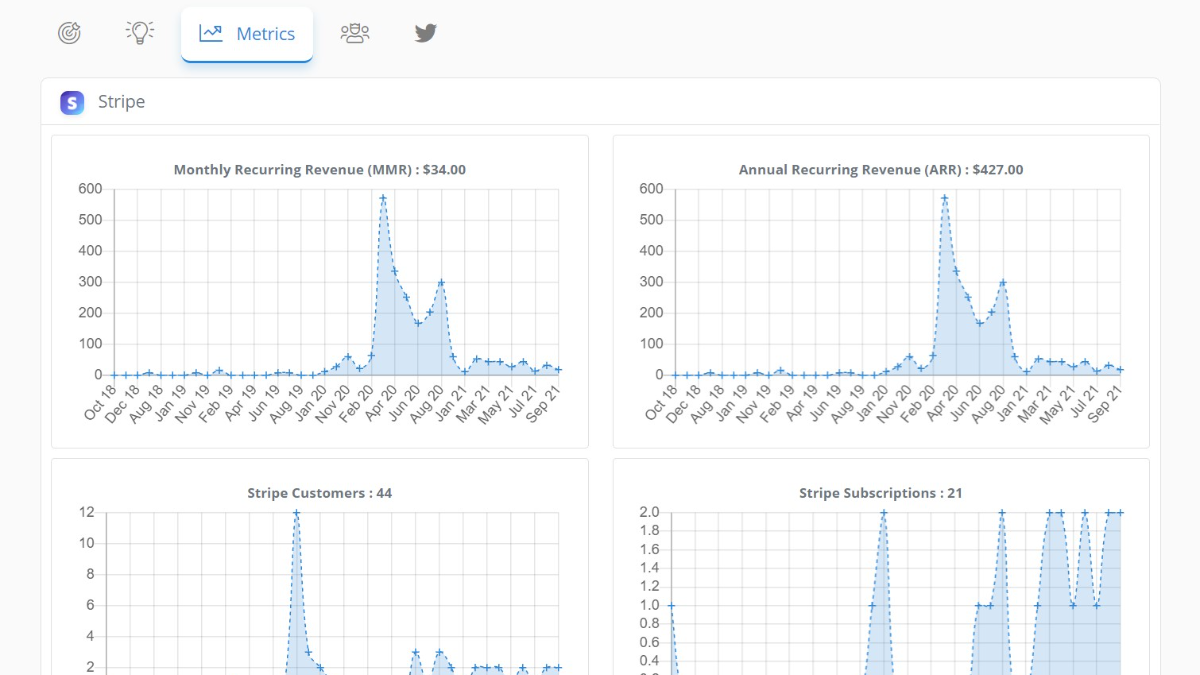Click leftmost 1.0 point in Subscriptions chart
Screen dimensions: 1200x675
click(x=671, y=605)
